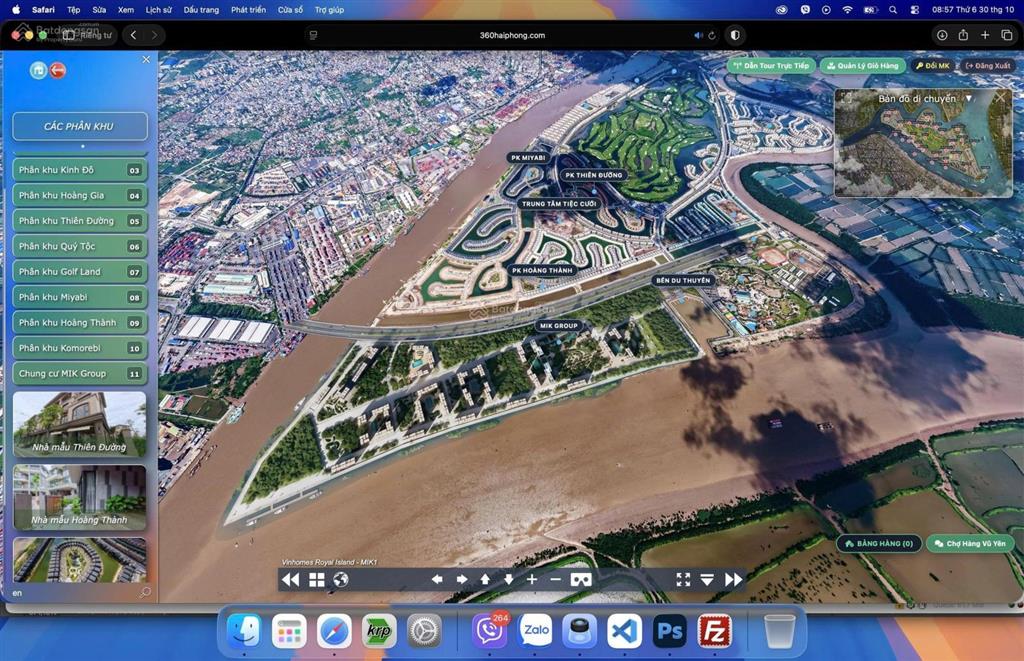Open Nhà mẫu Hoàng Thành thumbnail
Screen dimensions: 1024x661
[80, 497]
